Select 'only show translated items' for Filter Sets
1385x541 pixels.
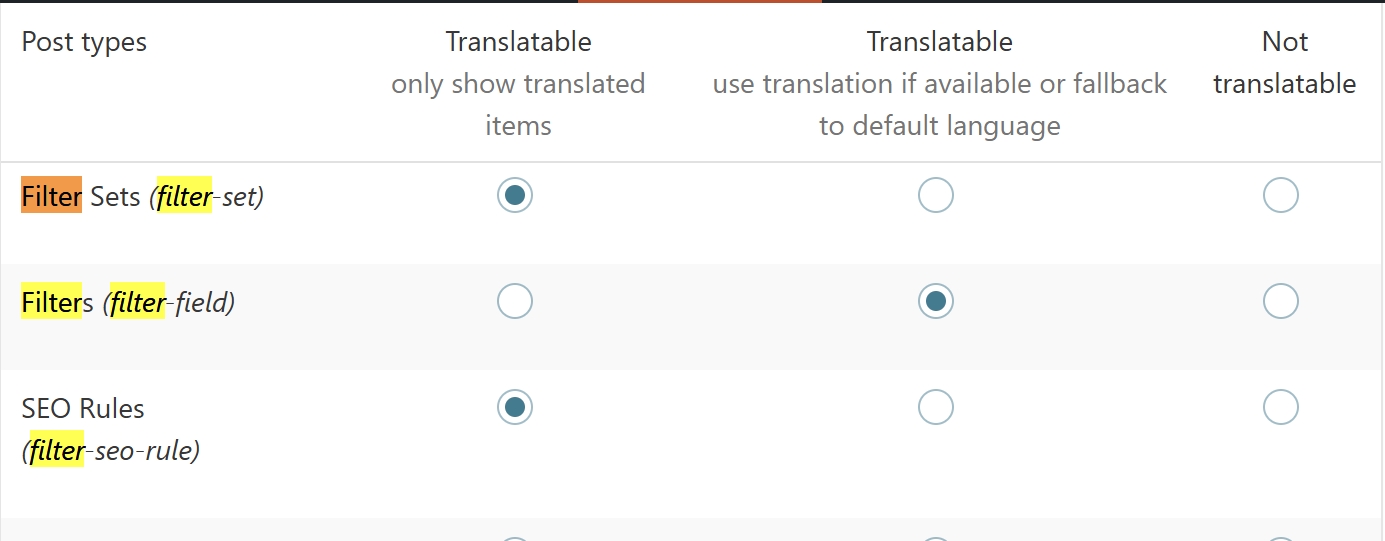515,195
